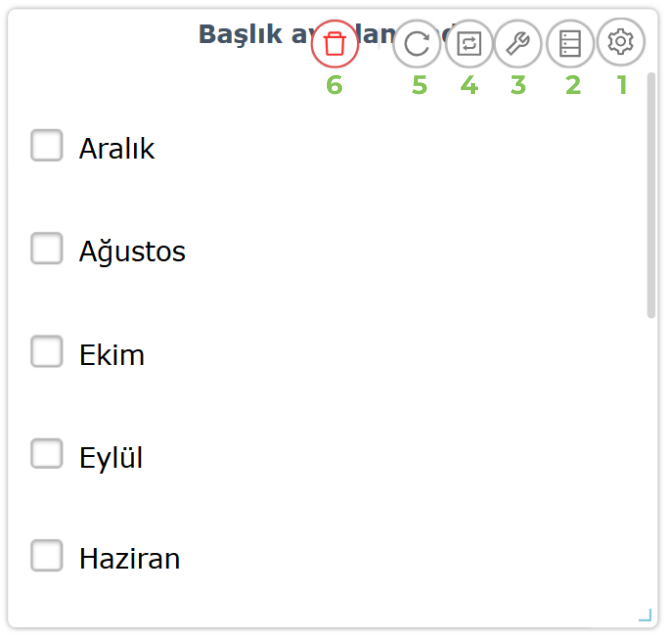Click the red trash delete icon
This screenshot has height=639, width=669.
point(334,44)
